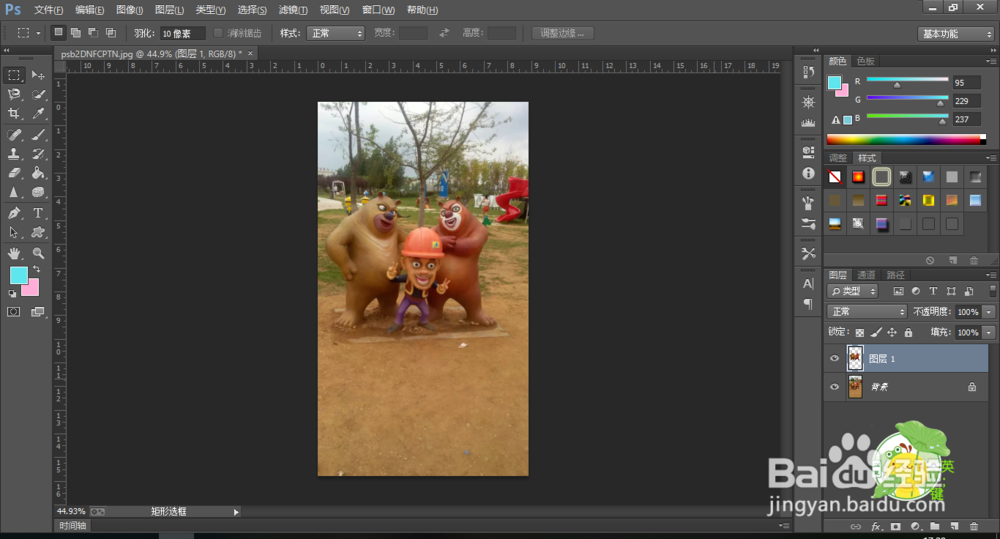Choose Intersect with Selection mode
Viewport: 1000px width, 539px height.
point(110,33)
